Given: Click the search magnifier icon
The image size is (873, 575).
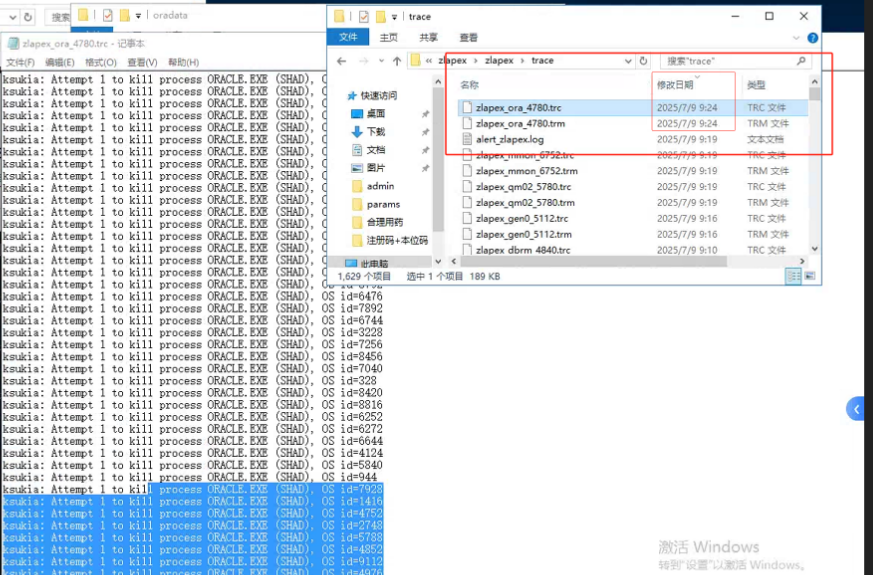Looking at the screenshot, I should 801,61.
